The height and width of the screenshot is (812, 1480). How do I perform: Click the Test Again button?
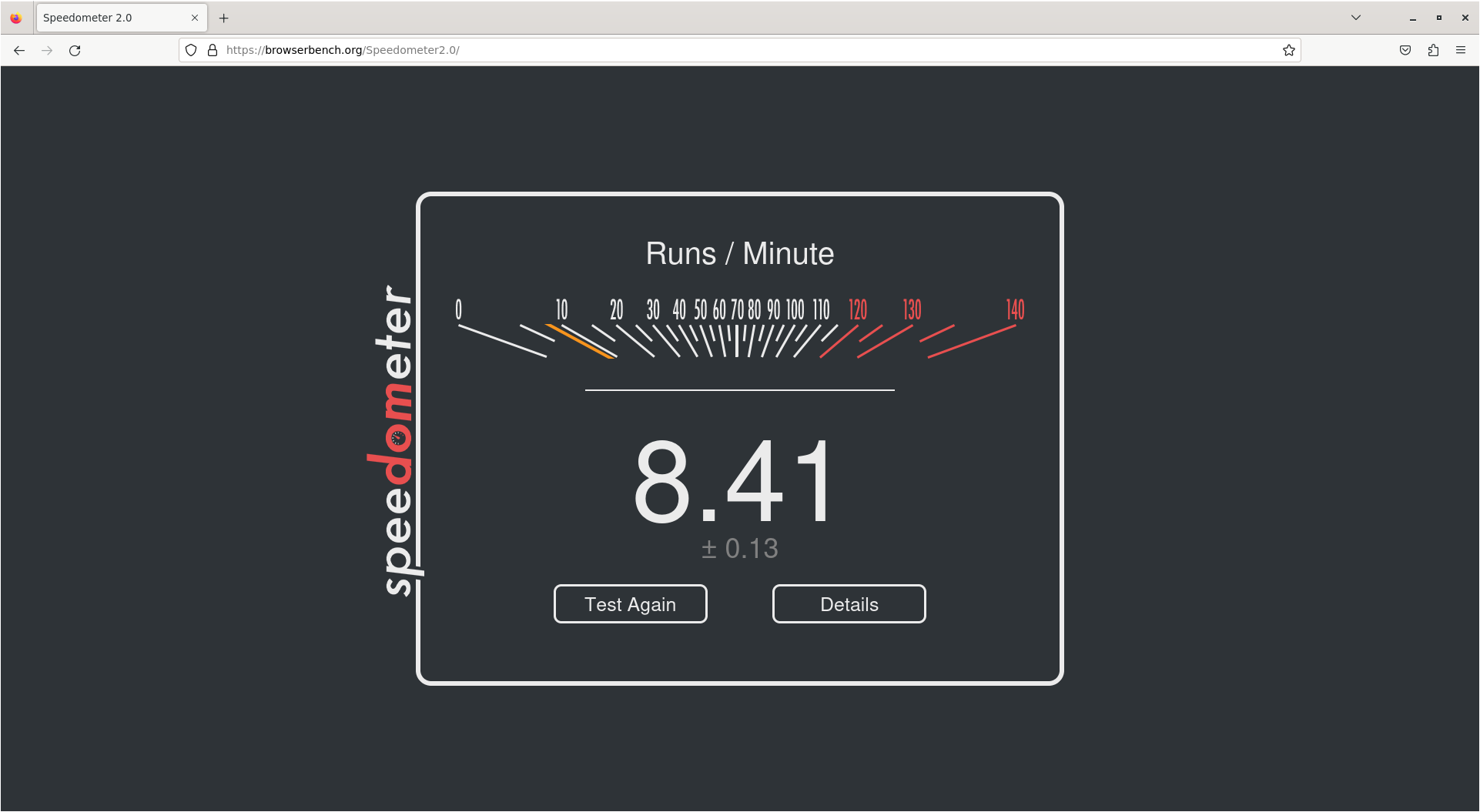630,604
